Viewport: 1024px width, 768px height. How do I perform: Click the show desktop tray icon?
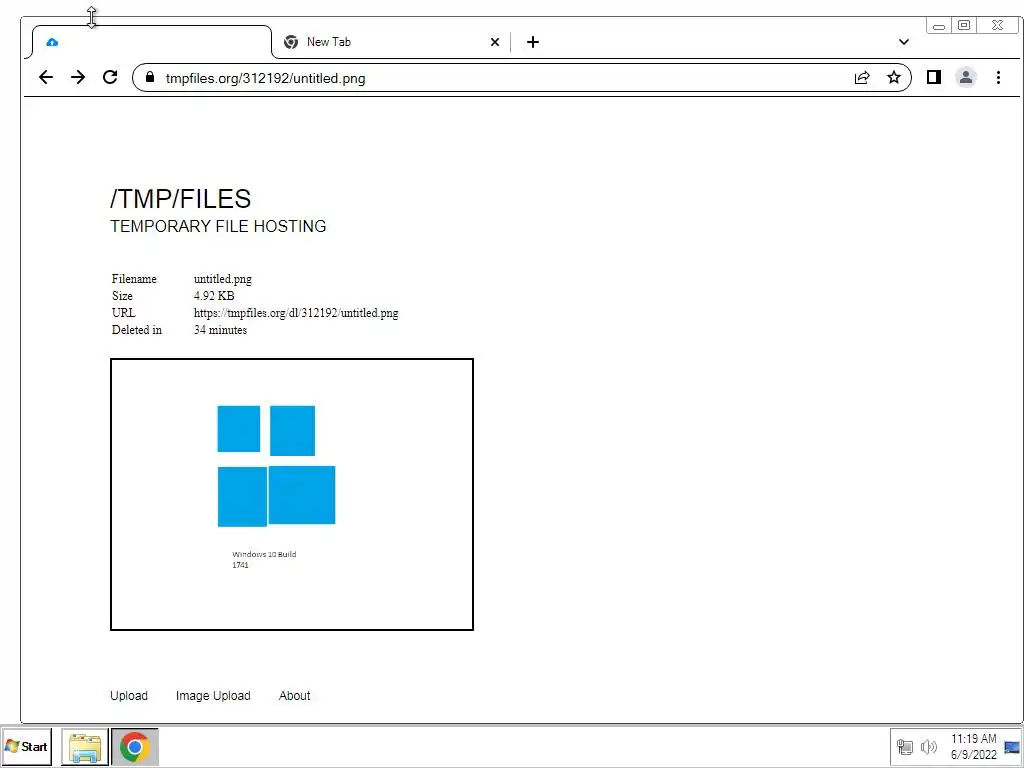click(x=1012, y=747)
